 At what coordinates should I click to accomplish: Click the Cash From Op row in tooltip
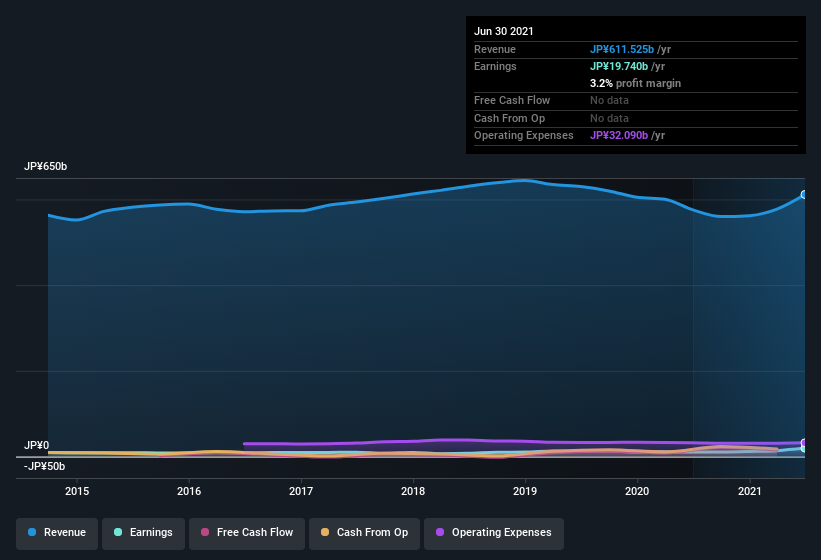point(636,118)
